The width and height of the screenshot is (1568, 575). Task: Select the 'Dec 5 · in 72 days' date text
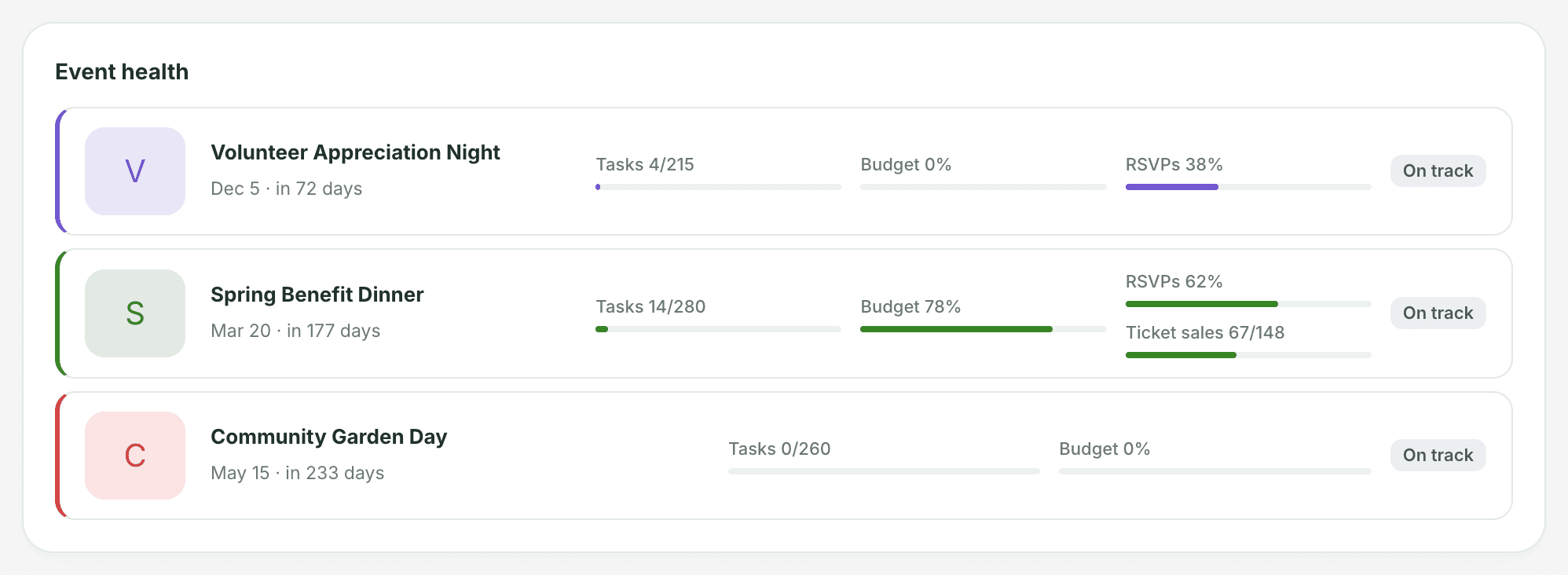pos(287,189)
